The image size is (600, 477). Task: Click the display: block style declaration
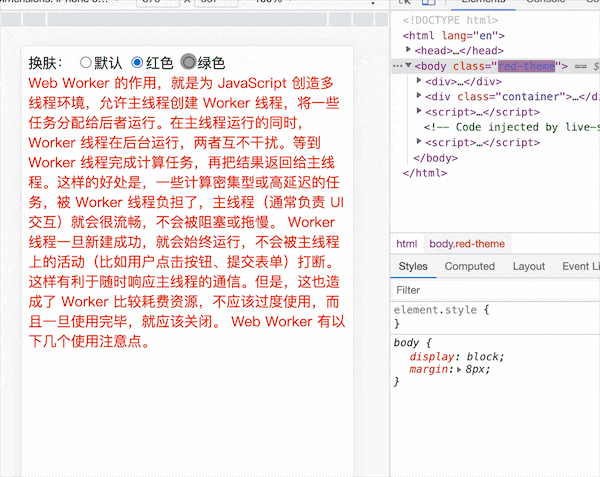(457, 357)
